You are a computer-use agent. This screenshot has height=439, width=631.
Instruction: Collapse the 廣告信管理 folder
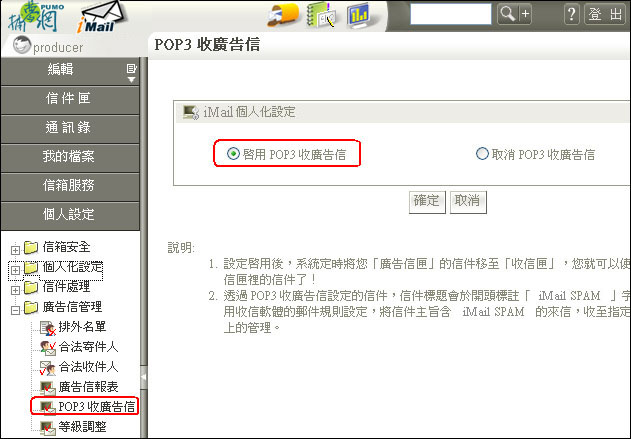coord(15,310)
